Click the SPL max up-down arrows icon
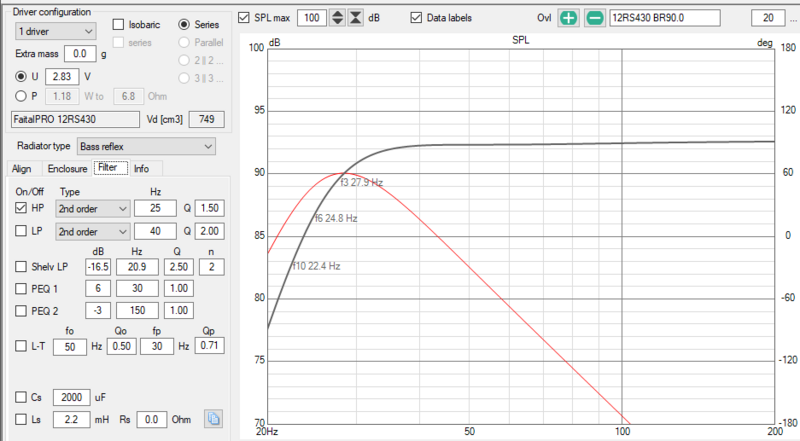The width and height of the screenshot is (800, 441). pyautogui.click(x=338, y=18)
